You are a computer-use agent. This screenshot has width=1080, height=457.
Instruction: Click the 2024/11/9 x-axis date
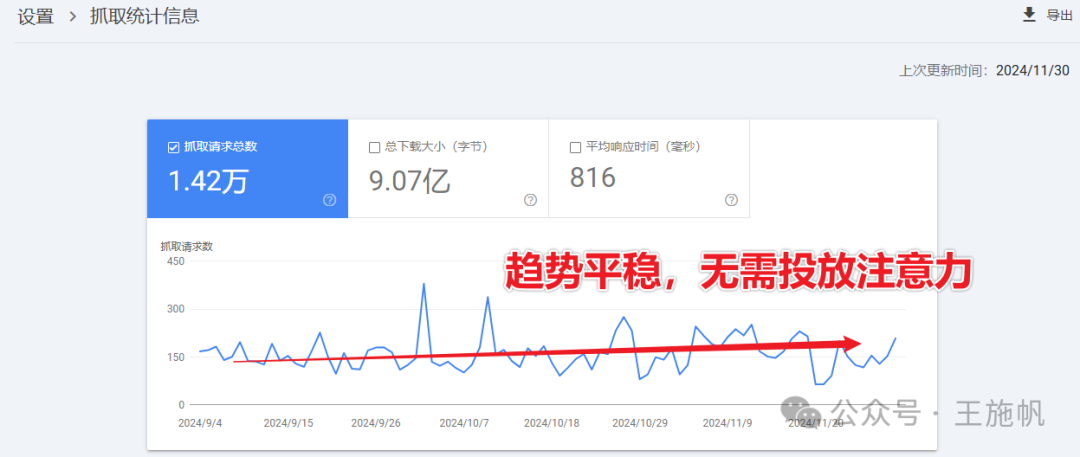pos(725,423)
